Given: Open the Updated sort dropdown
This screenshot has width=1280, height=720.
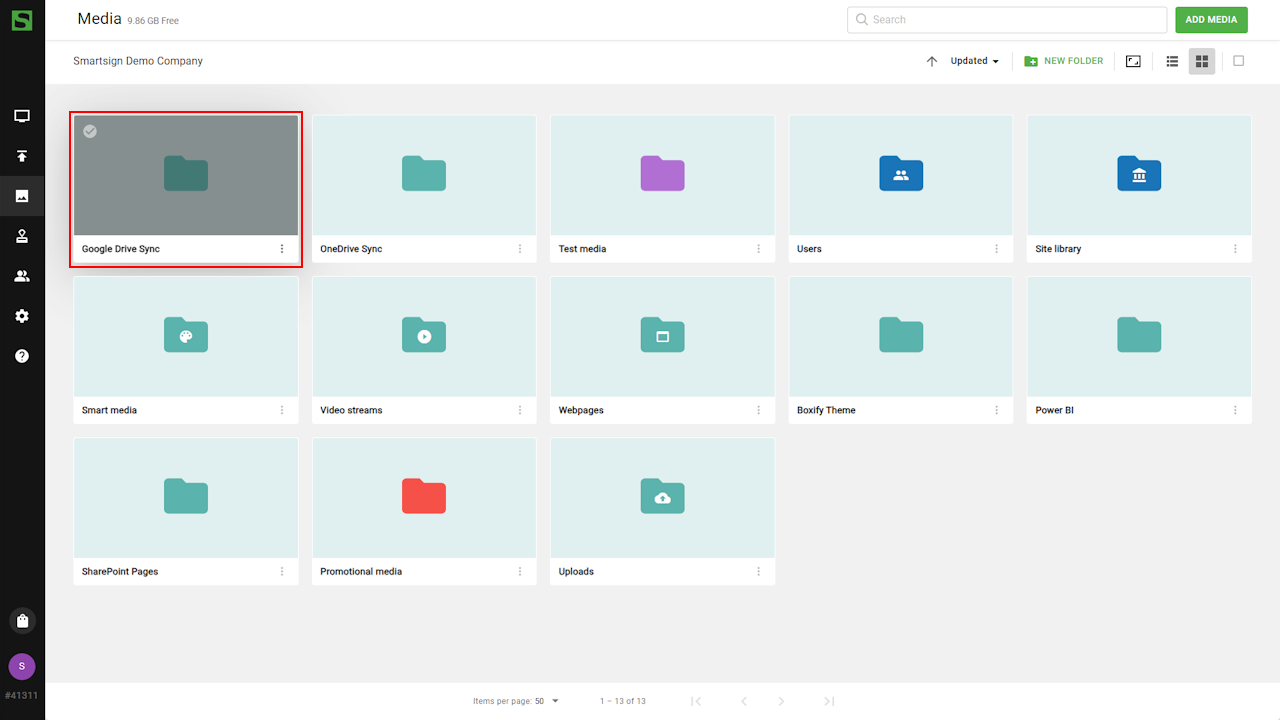Looking at the screenshot, I should pos(974,61).
